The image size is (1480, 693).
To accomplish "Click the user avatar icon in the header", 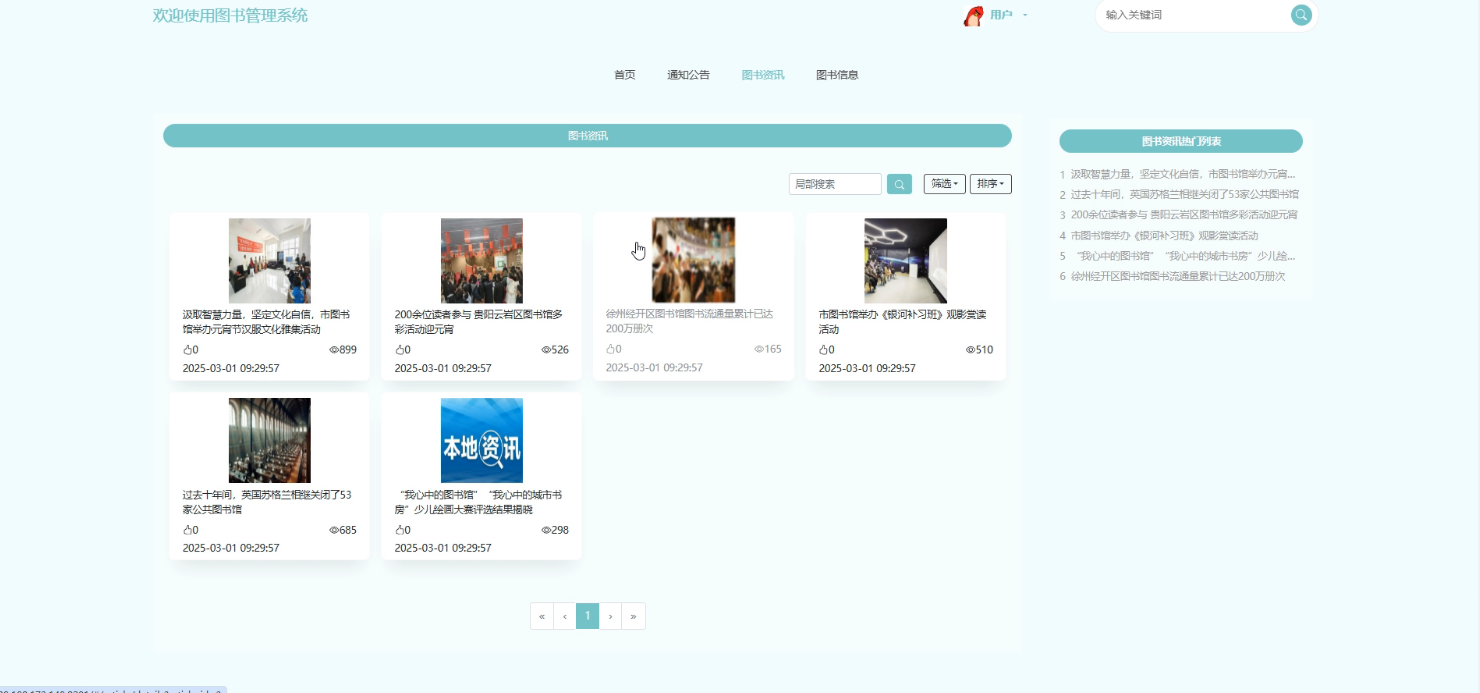I will point(973,15).
